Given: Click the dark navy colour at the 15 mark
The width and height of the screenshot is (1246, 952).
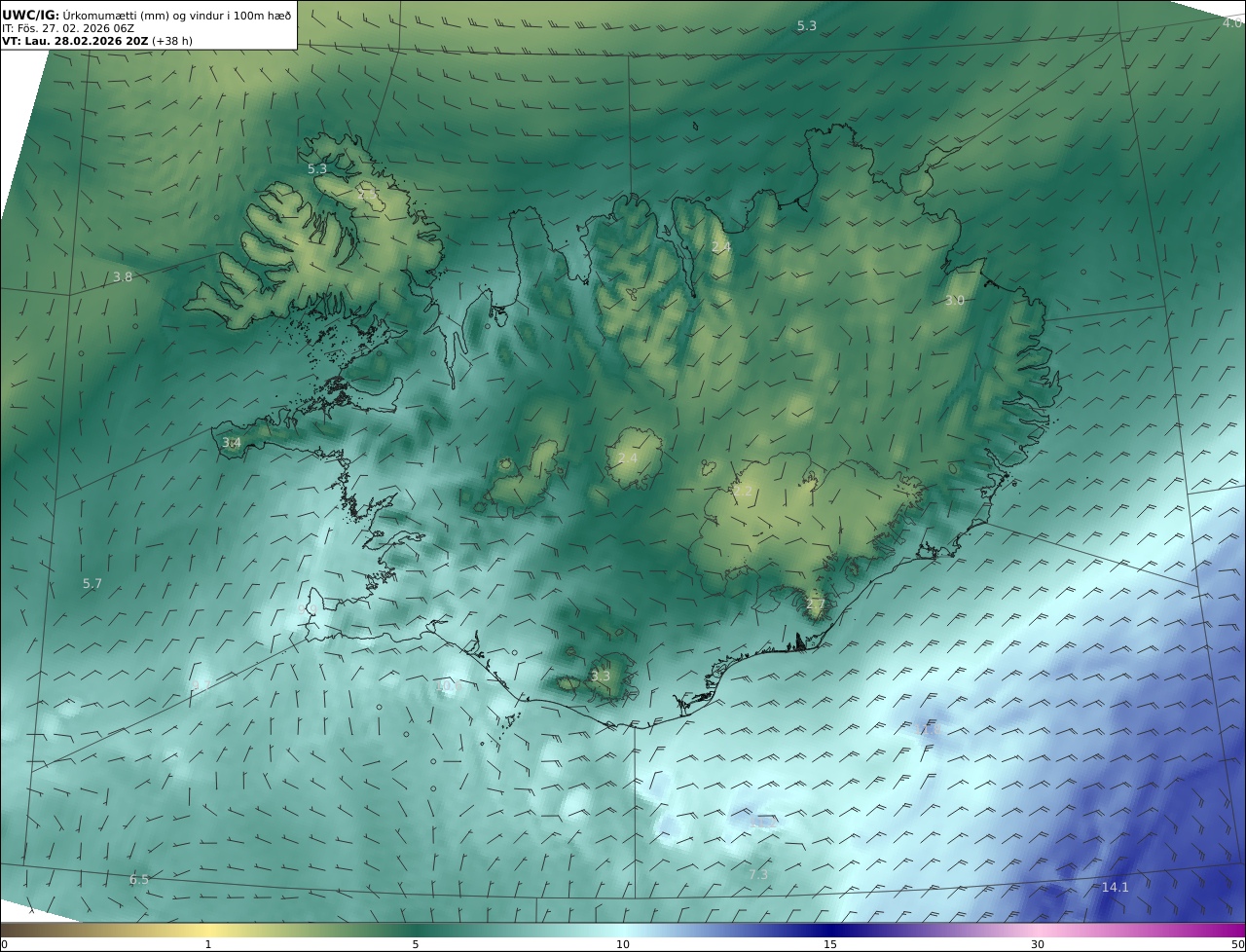Looking at the screenshot, I should pyautogui.click(x=830, y=930).
